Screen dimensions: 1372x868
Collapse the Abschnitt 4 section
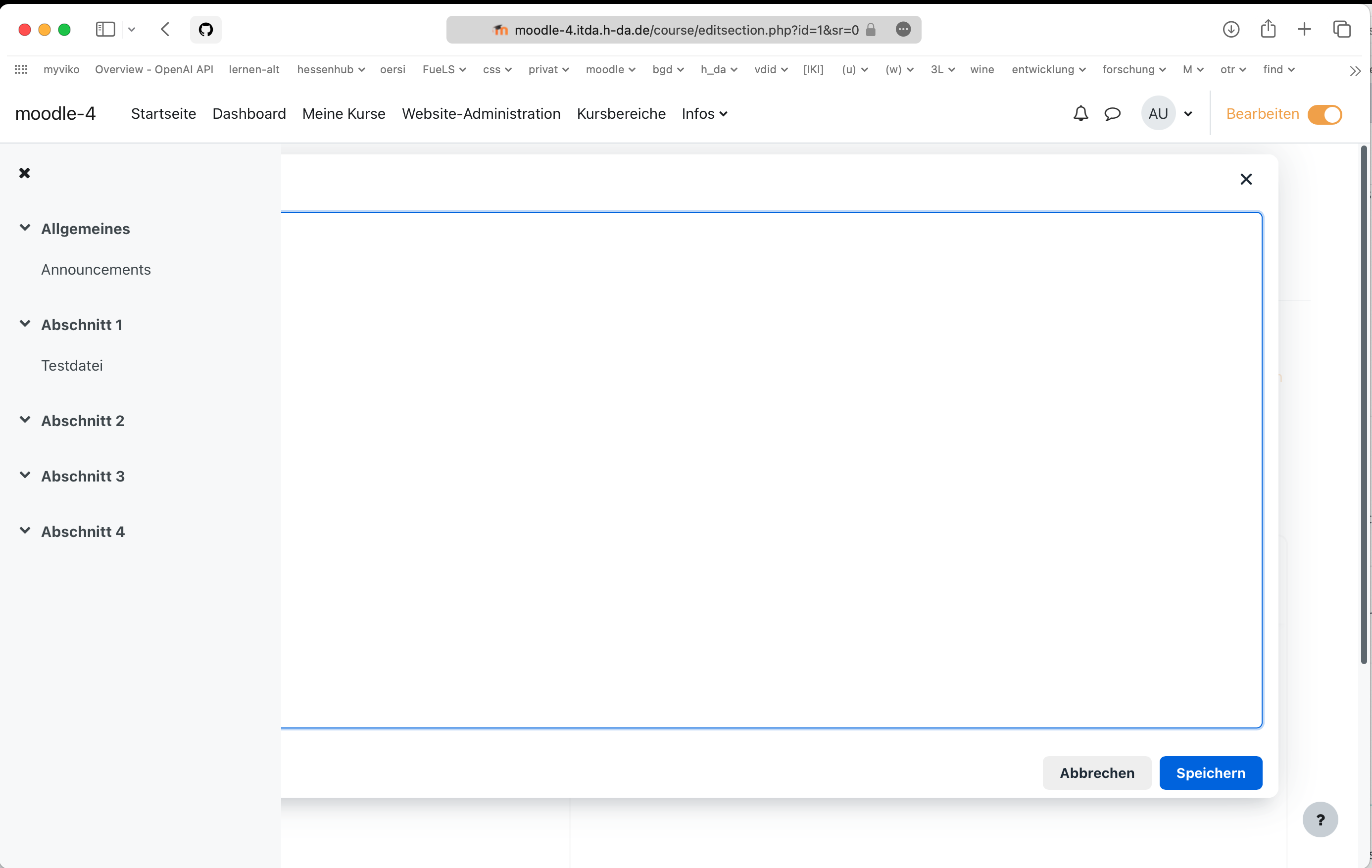(25, 530)
